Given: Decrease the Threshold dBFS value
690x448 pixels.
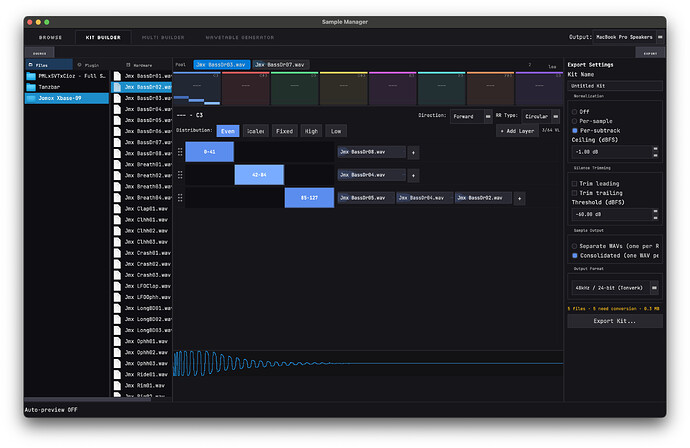Looking at the screenshot, I should 655,217.
